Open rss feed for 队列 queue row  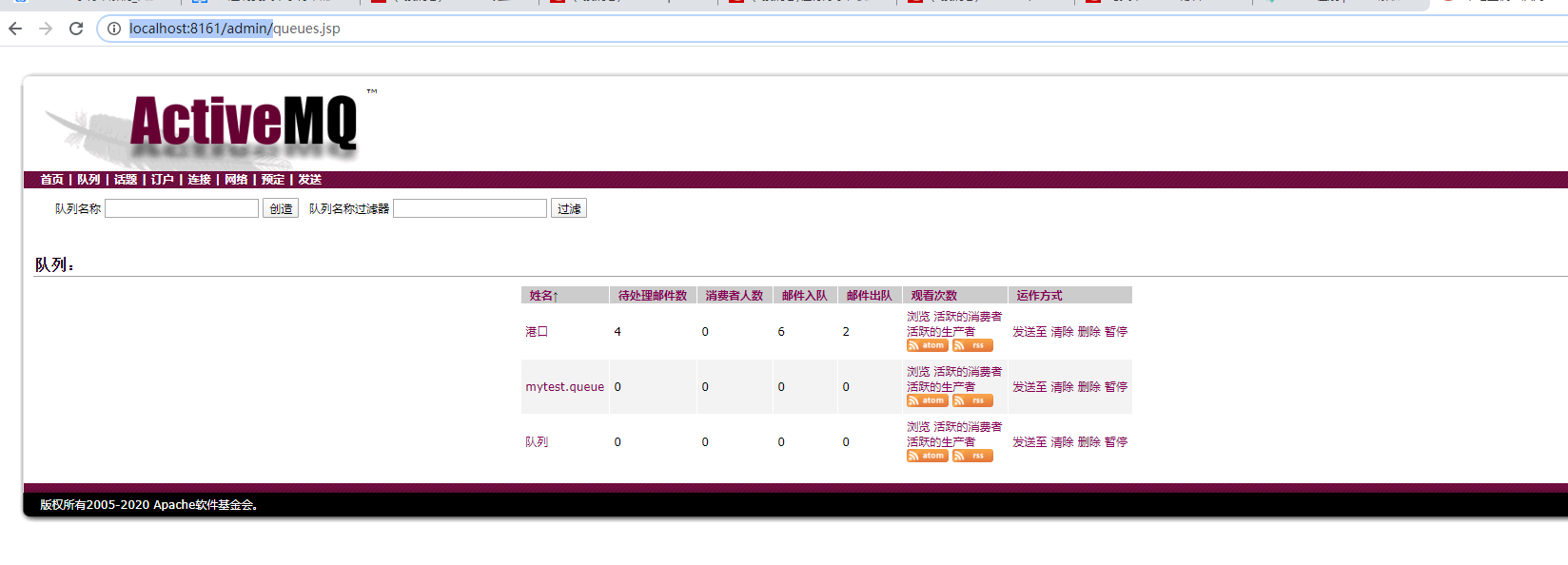pyautogui.click(x=972, y=456)
